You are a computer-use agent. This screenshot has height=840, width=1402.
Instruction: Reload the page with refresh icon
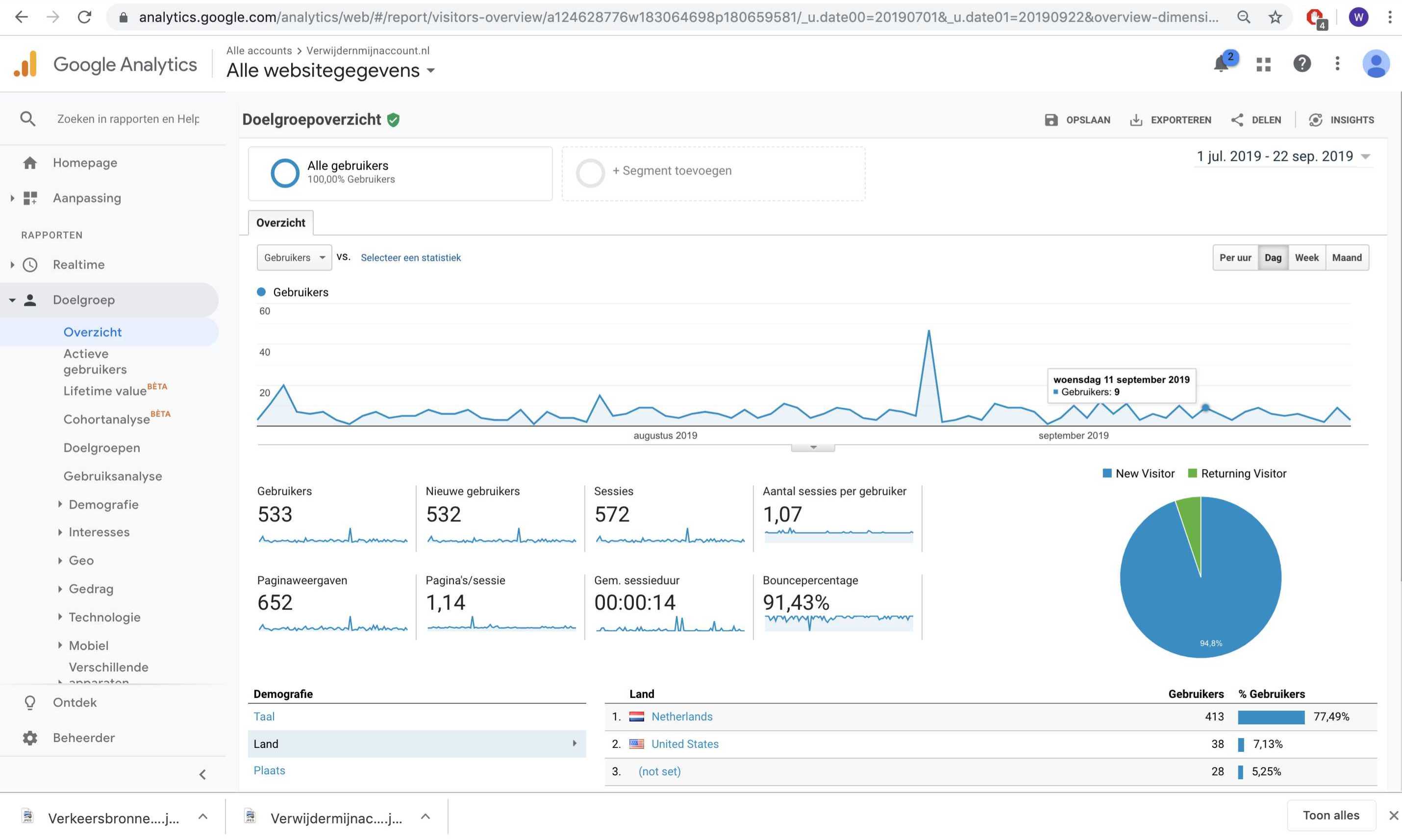(84, 17)
